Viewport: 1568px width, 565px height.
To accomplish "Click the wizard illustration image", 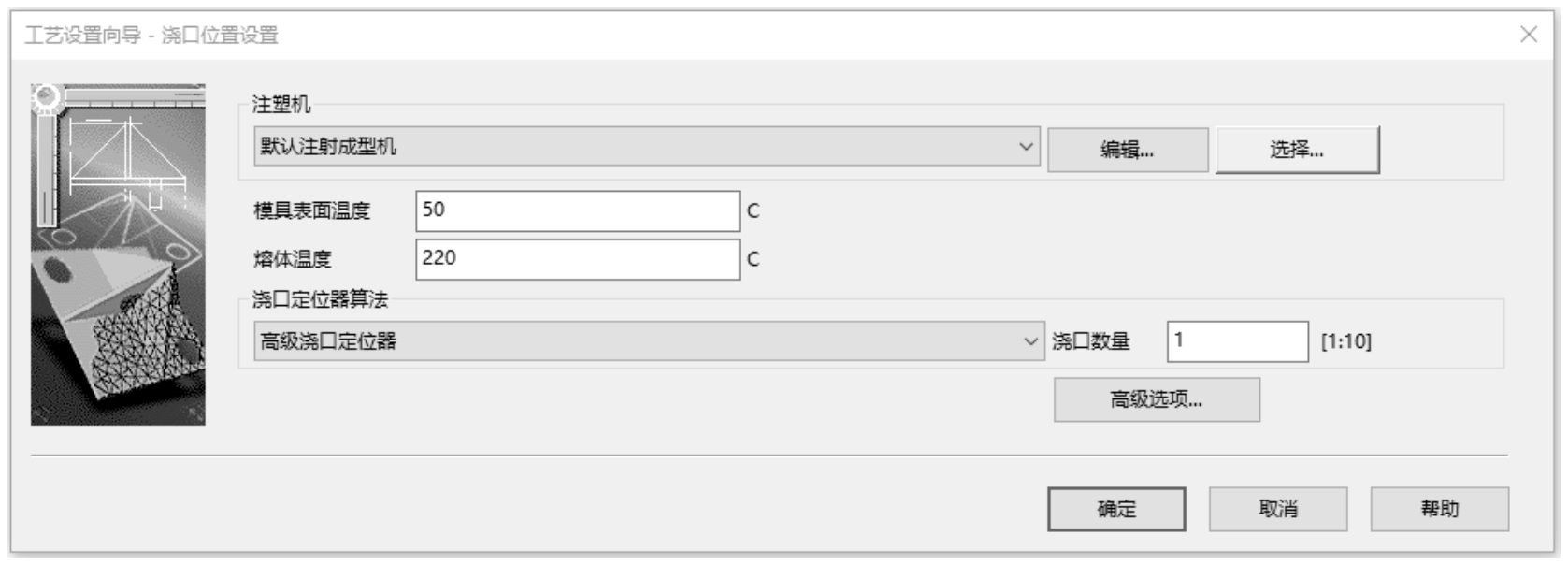I will pos(118,254).
